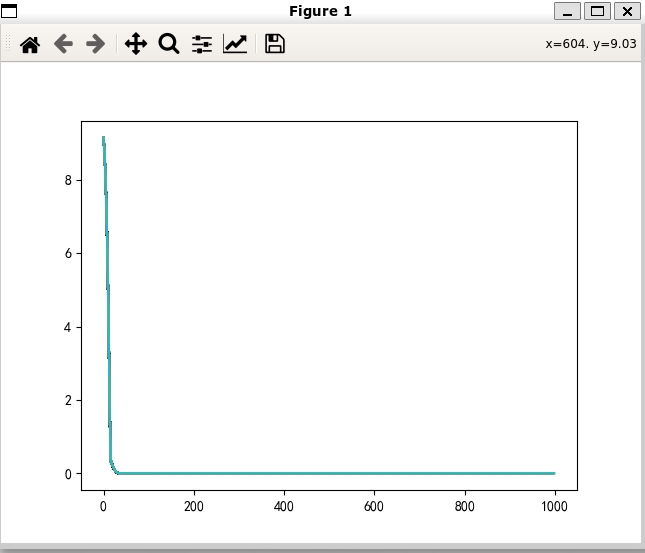Click the toolbar drag handle grip

[8, 44]
